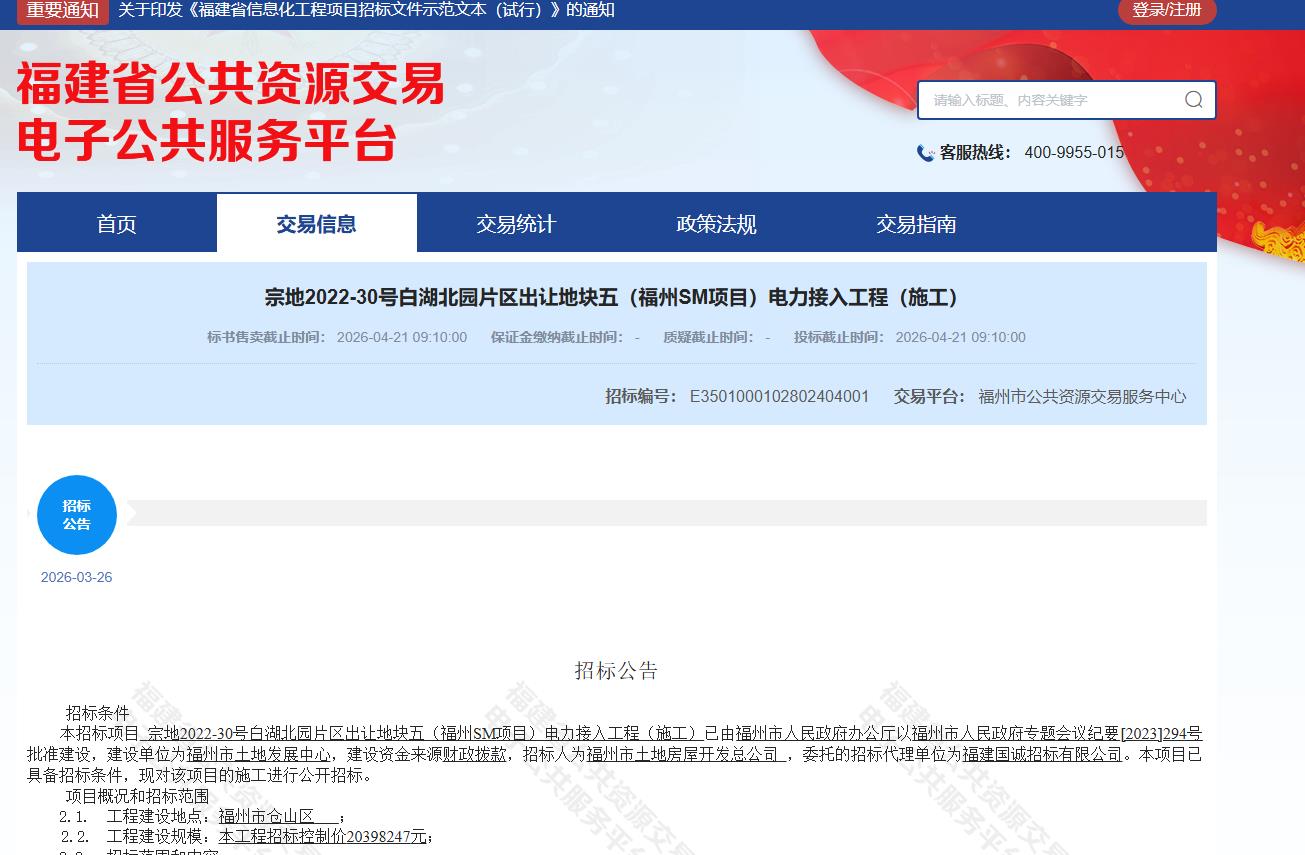Click the tender number E3501000102802404001
Viewport: 1305px width, 855px height.
coord(779,397)
